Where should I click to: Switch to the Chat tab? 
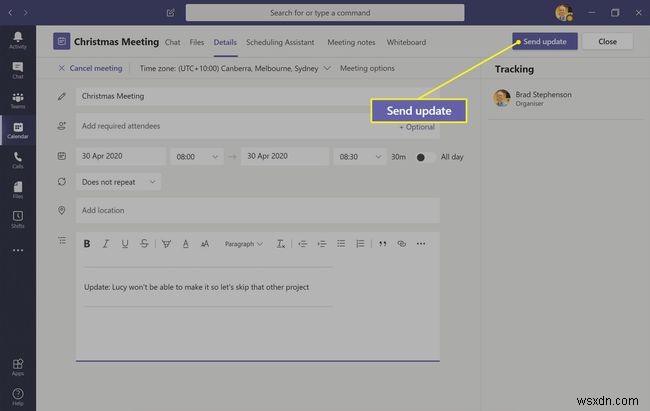point(172,42)
